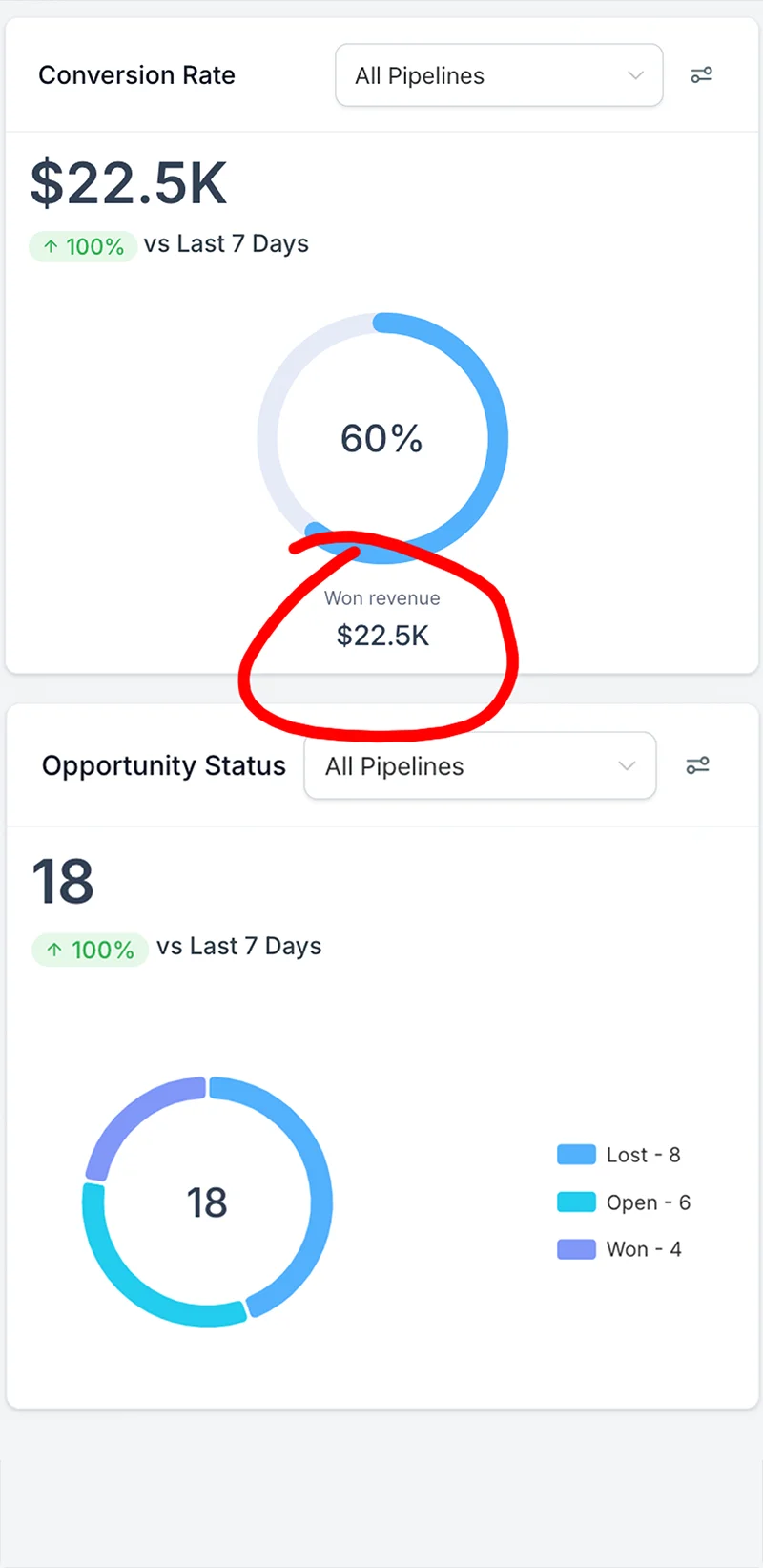
Task: Click the cyan Open legend color swatch
Action: [576, 1202]
